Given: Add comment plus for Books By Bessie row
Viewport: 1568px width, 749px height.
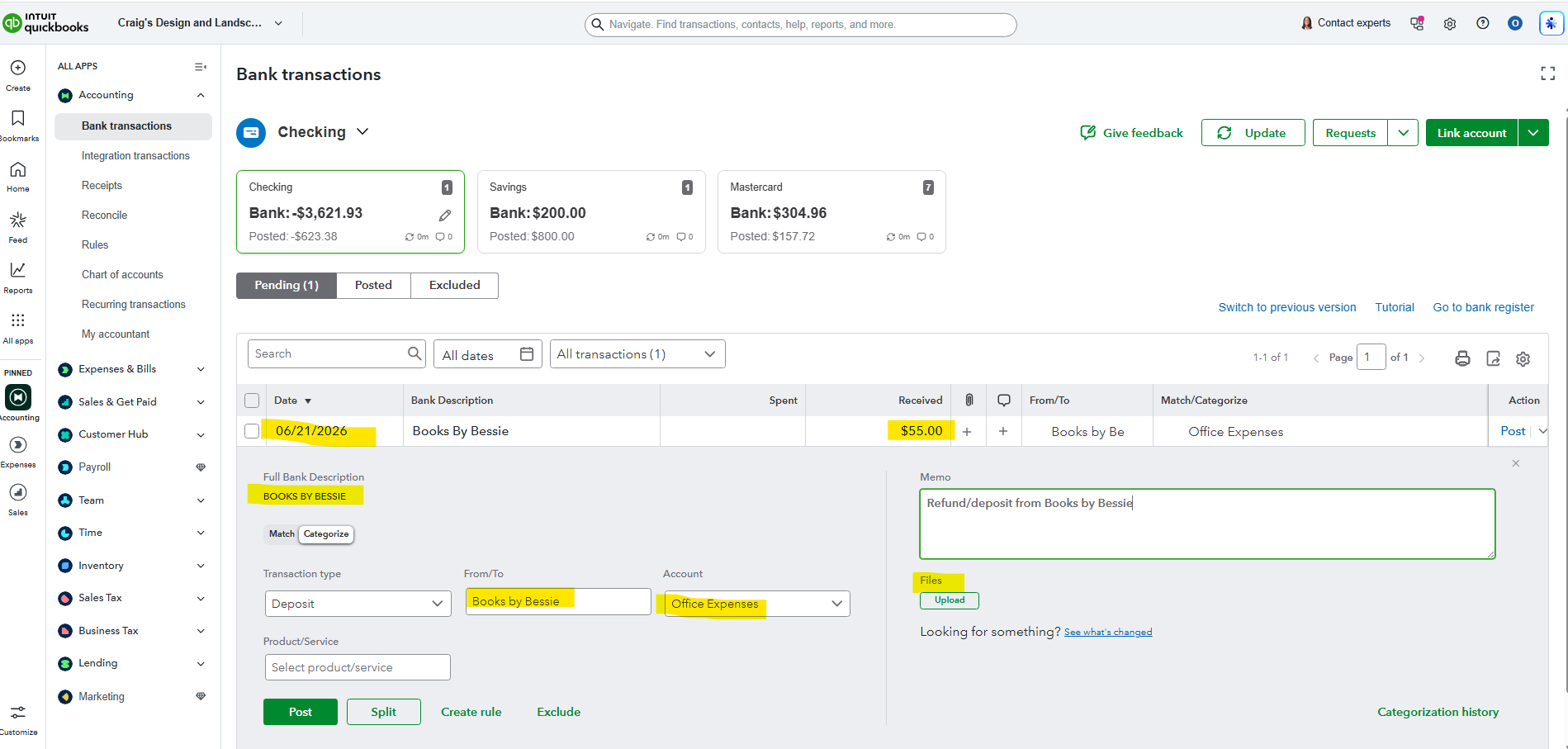Looking at the screenshot, I should pyautogui.click(x=1003, y=431).
